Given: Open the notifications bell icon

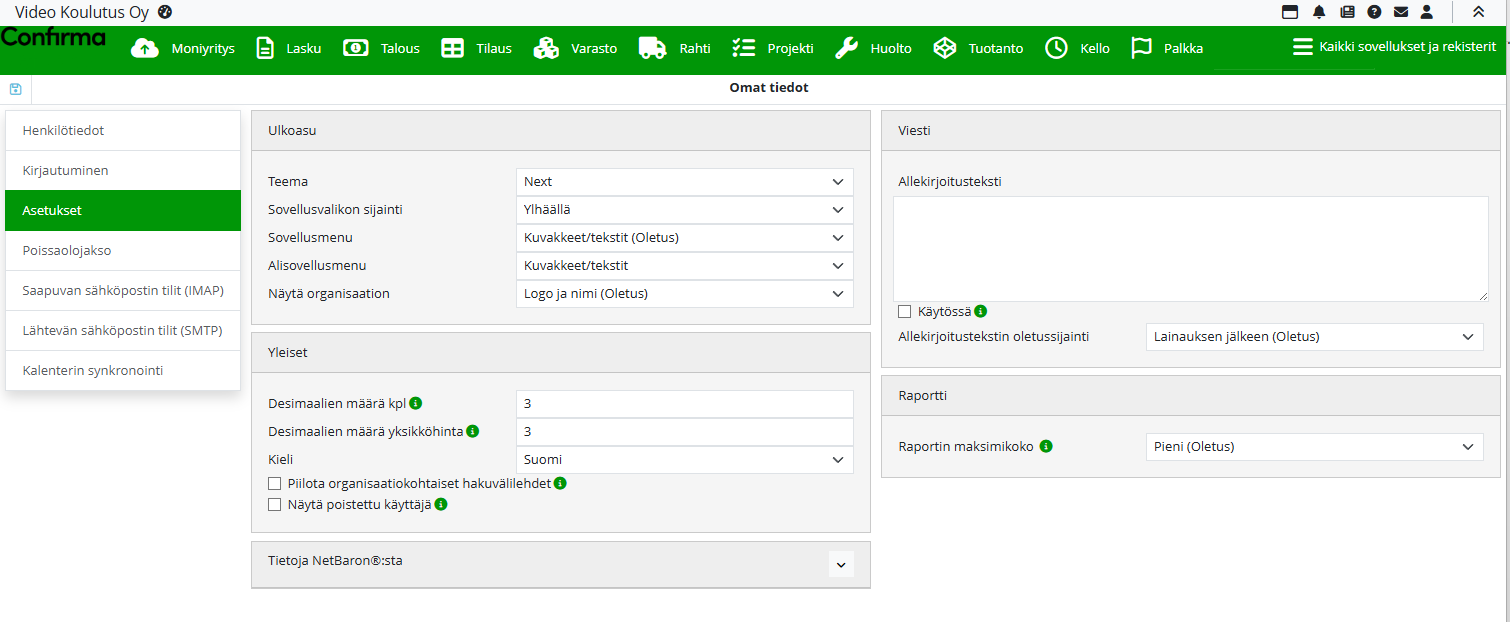Looking at the screenshot, I should click(1319, 12).
